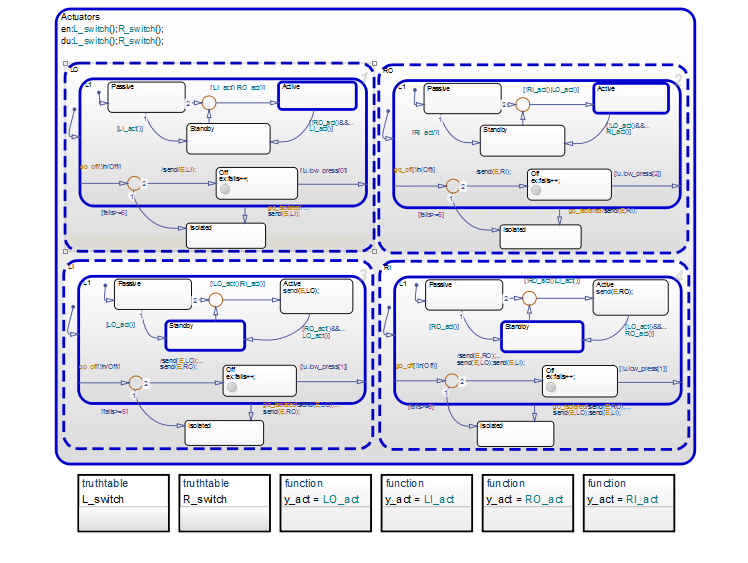Click the [u.low_press[0]] transition label in LO

click(x=323, y=170)
